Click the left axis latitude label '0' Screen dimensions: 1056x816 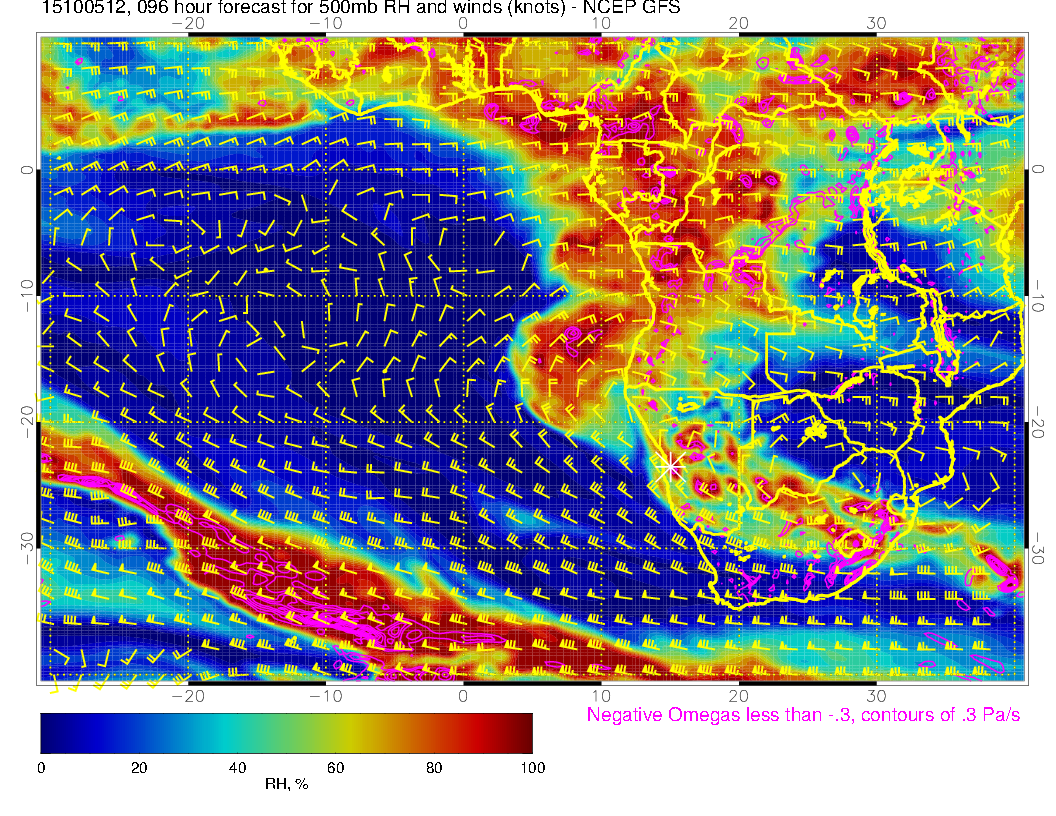click(26, 170)
